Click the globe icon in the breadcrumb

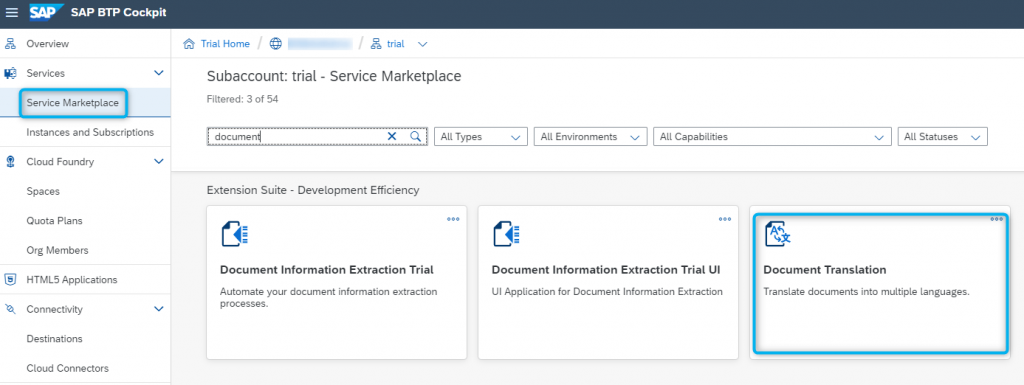[x=276, y=44]
